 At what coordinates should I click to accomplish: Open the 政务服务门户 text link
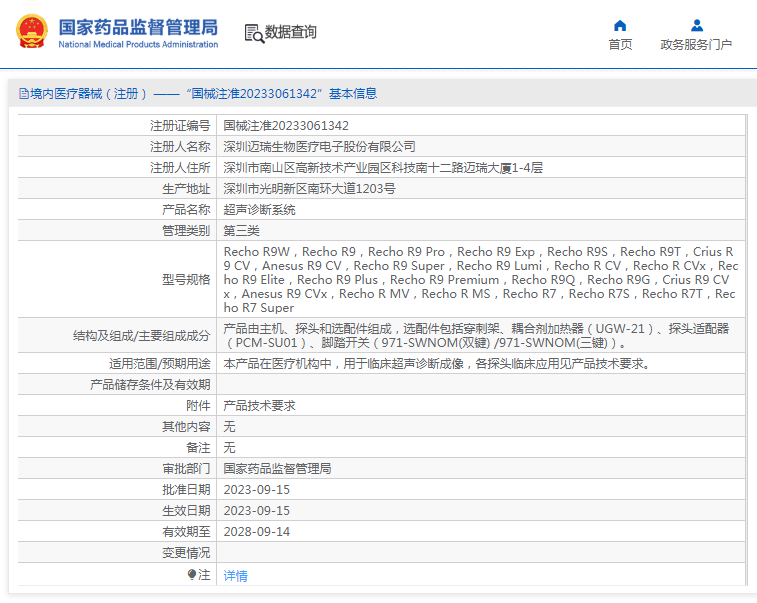coord(696,45)
